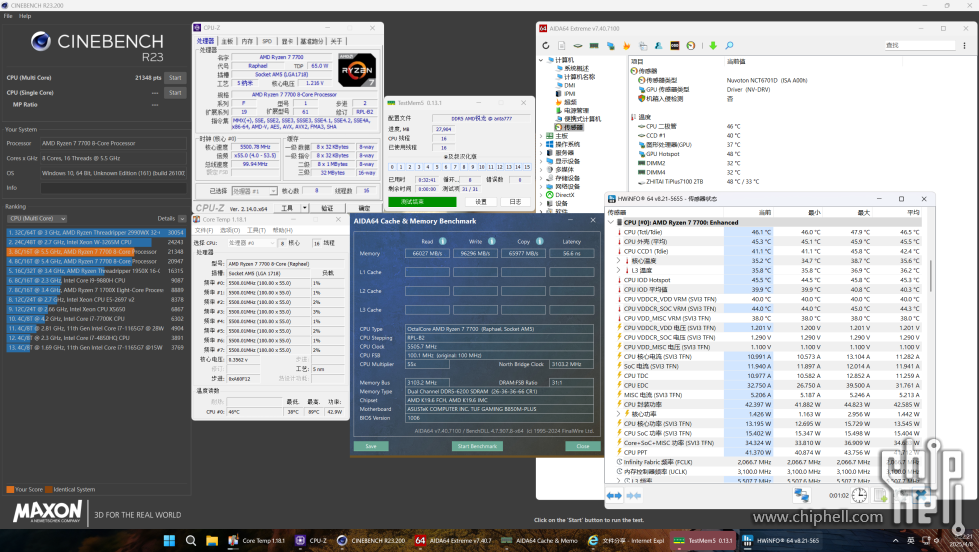Open the 工具 button's dropdown arrow in CPU-Z

pyautogui.click(x=305, y=208)
